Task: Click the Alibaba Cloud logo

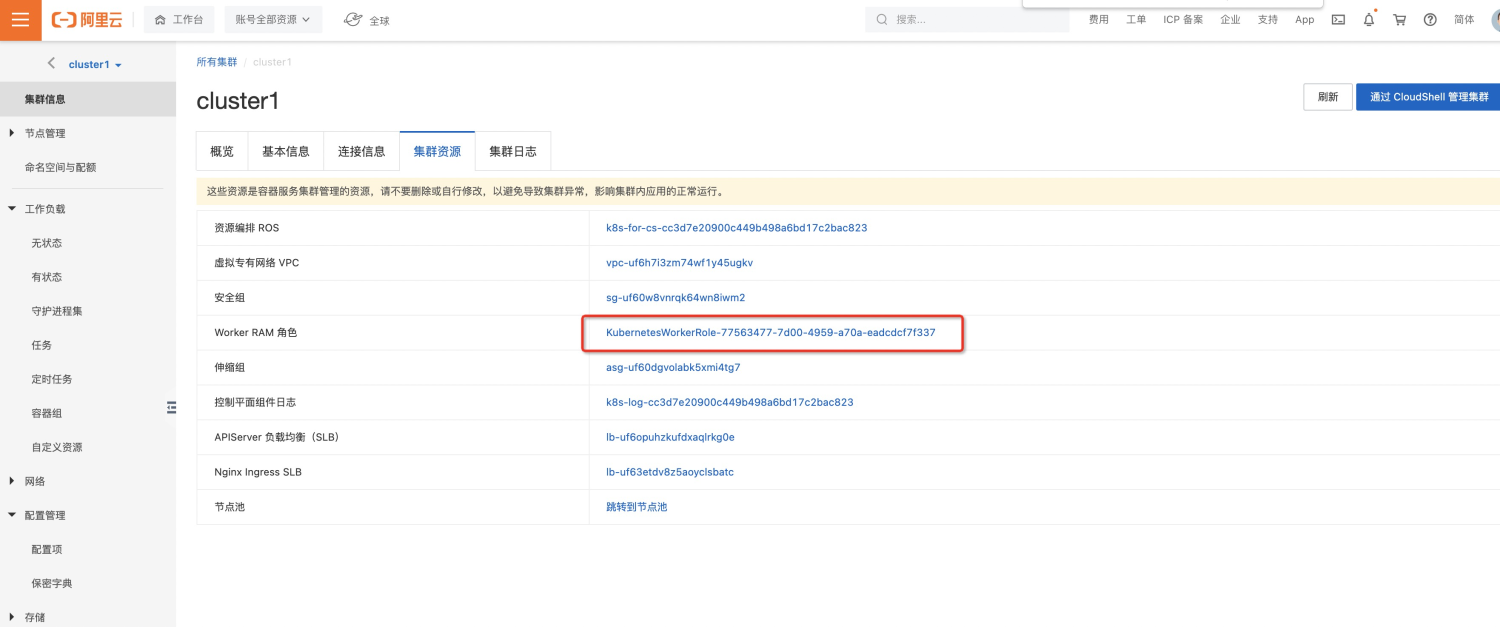Action: point(86,20)
